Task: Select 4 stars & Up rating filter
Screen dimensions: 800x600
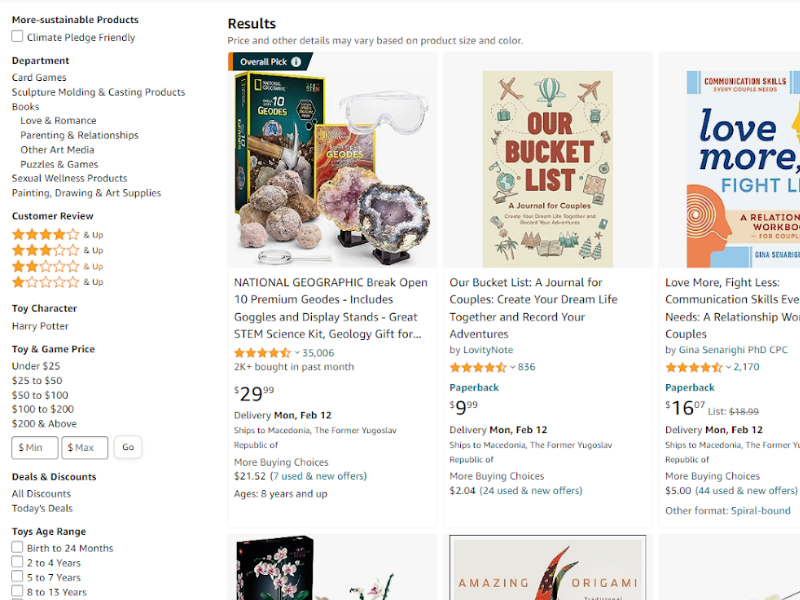Action: pos(58,235)
